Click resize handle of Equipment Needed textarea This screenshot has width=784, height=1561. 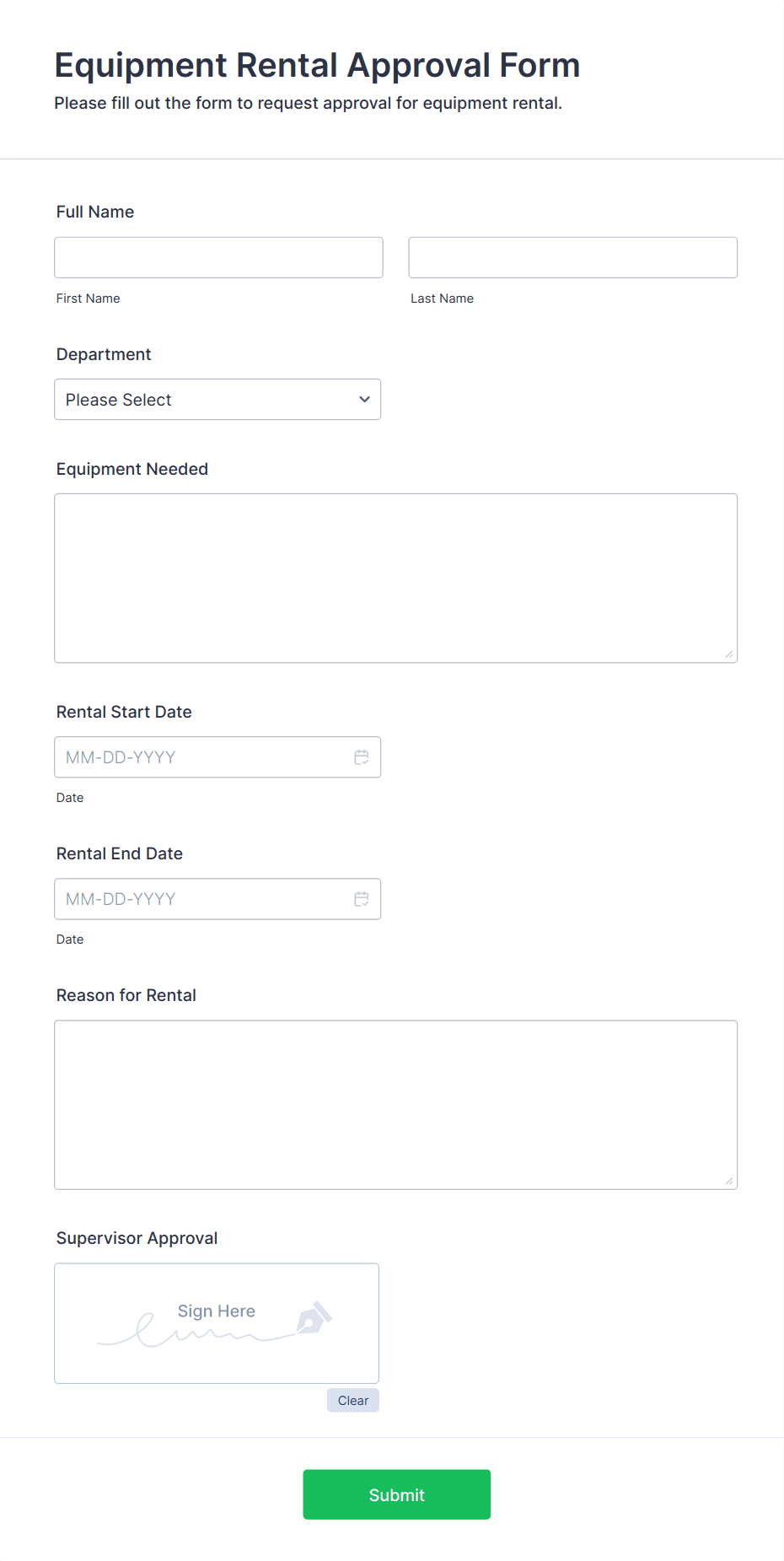pos(729,654)
